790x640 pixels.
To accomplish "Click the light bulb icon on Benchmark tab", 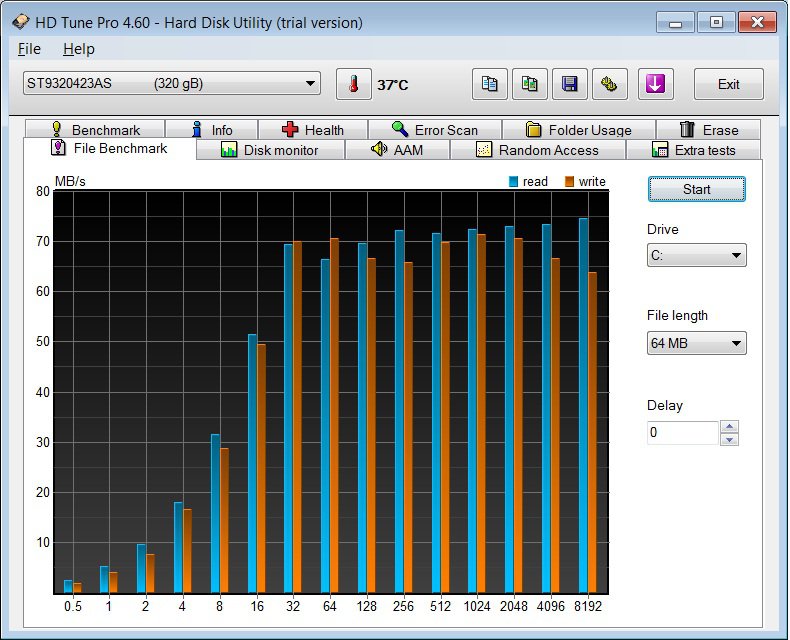I will 56,129.
